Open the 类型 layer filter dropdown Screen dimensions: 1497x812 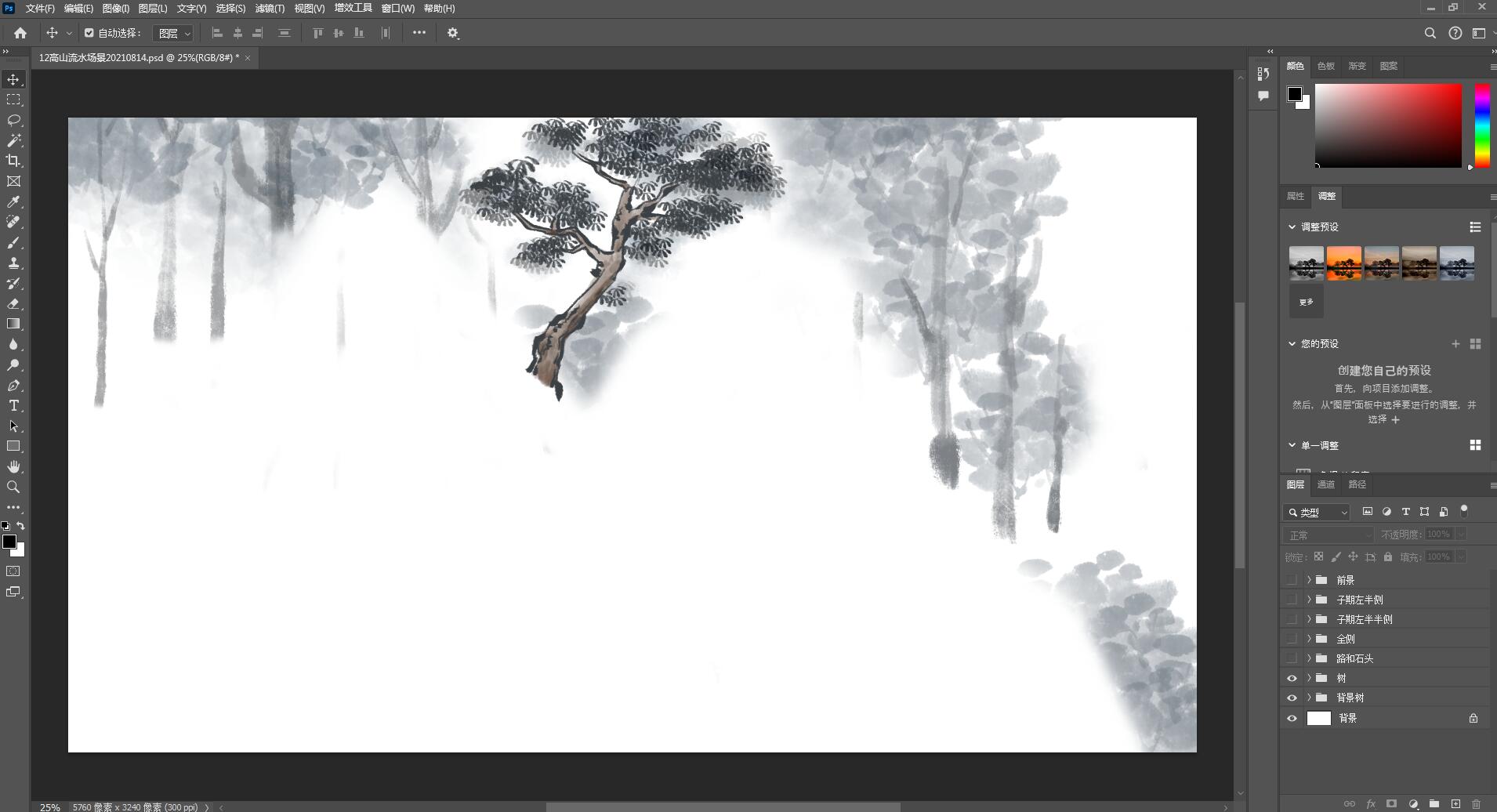point(1317,513)
